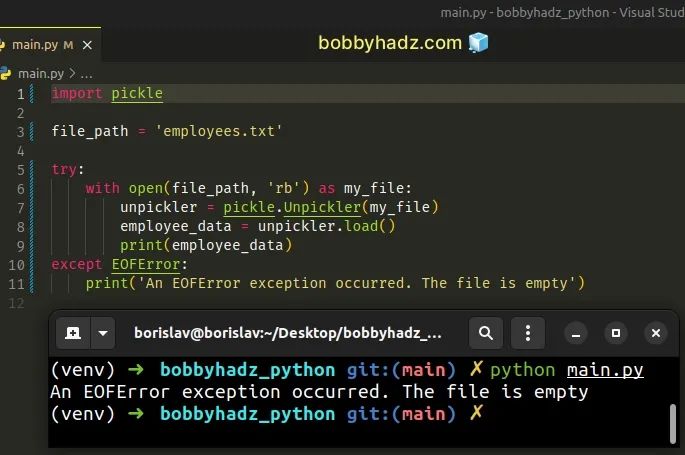The height and width of the screenshot is (455, 685).
Task: Maximize the terminal window
Action: tap(616, 333)
